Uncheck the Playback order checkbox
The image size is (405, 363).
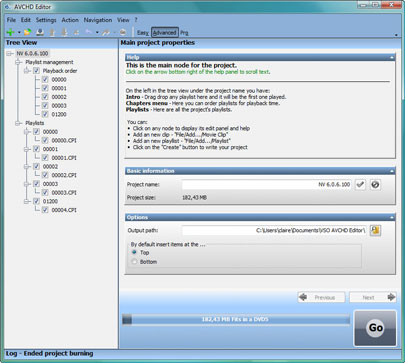36,71
